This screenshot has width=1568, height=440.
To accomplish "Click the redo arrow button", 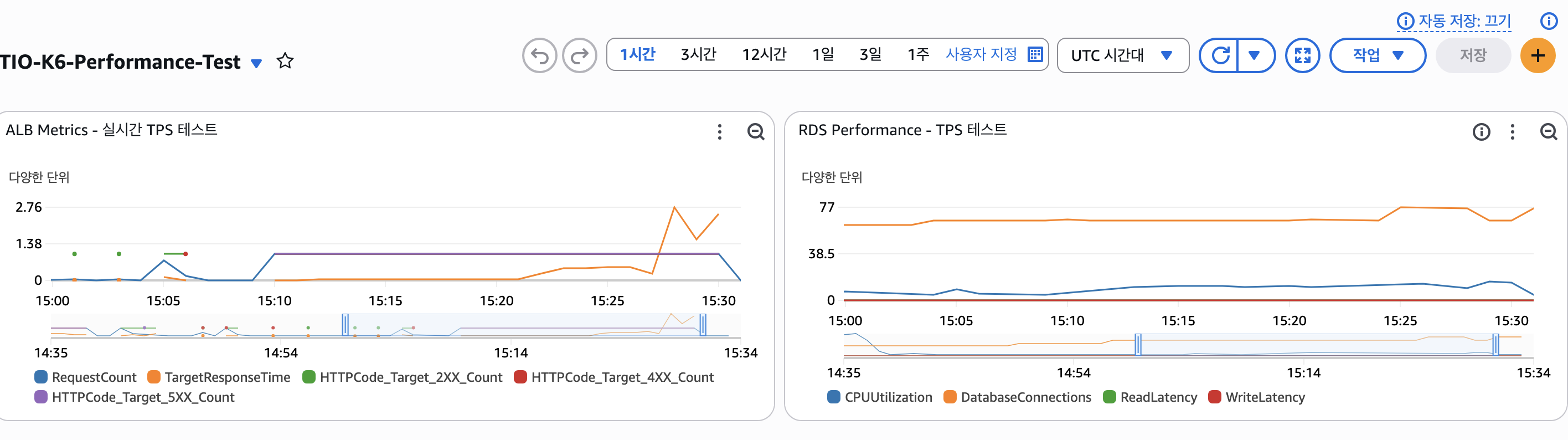I will [580, 55].
